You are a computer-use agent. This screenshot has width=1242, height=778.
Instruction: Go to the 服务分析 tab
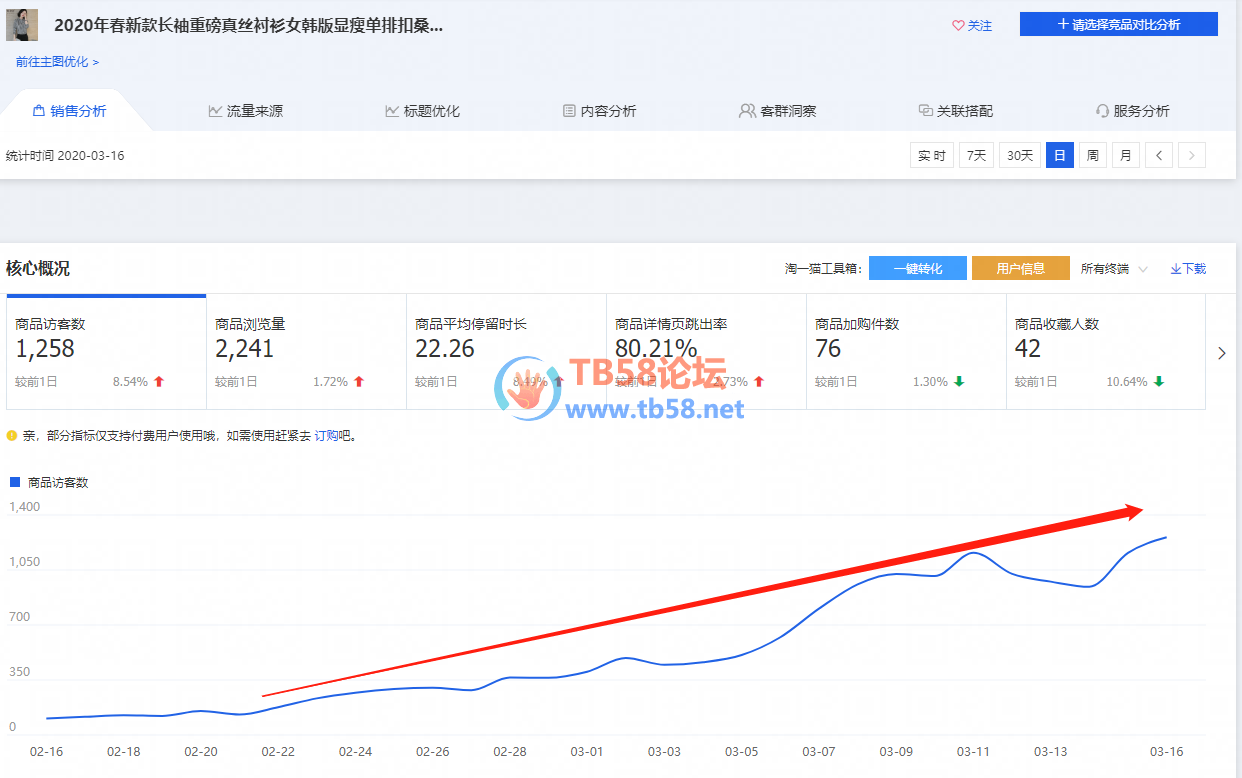tap(1132, 111)
